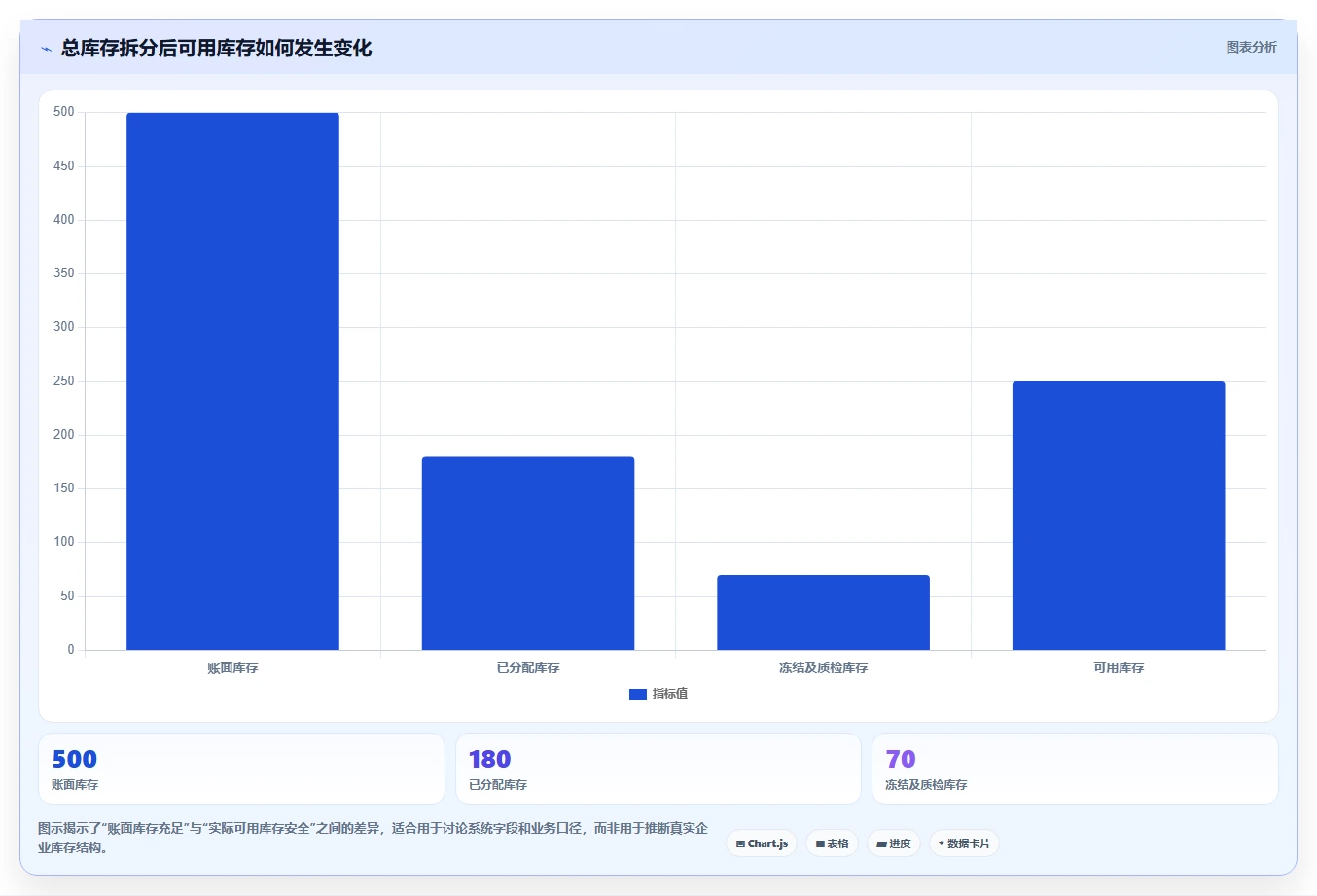1317x896 pixels.
Task: Click the 进度 tag pill
Action: pyautogui.click(x=894, y=843)
